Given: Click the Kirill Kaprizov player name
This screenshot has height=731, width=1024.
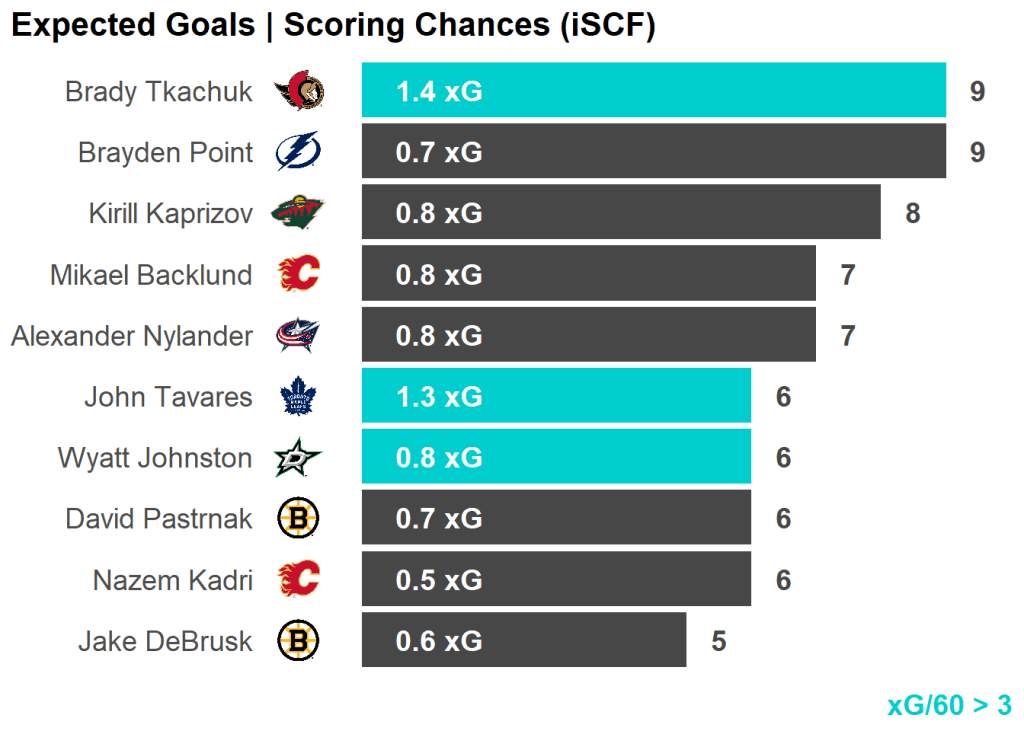Looking at the screenshot, I should (170, 214).
